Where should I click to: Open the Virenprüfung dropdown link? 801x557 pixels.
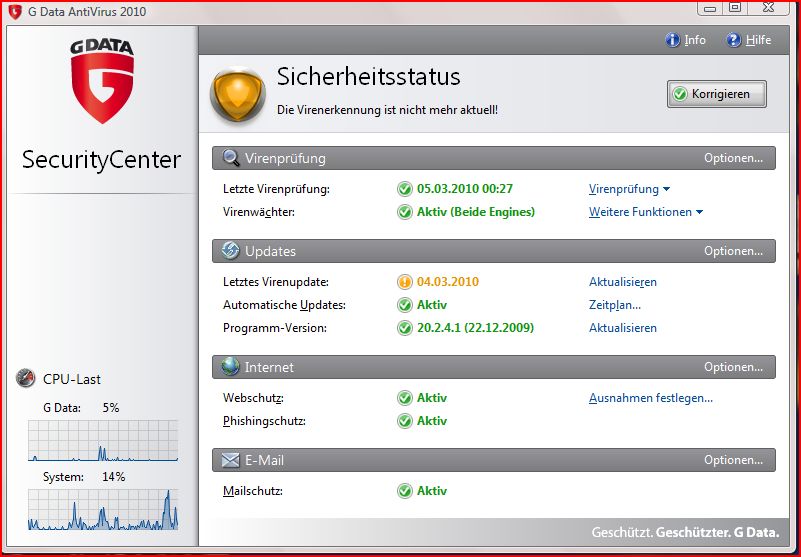[629, 189]
